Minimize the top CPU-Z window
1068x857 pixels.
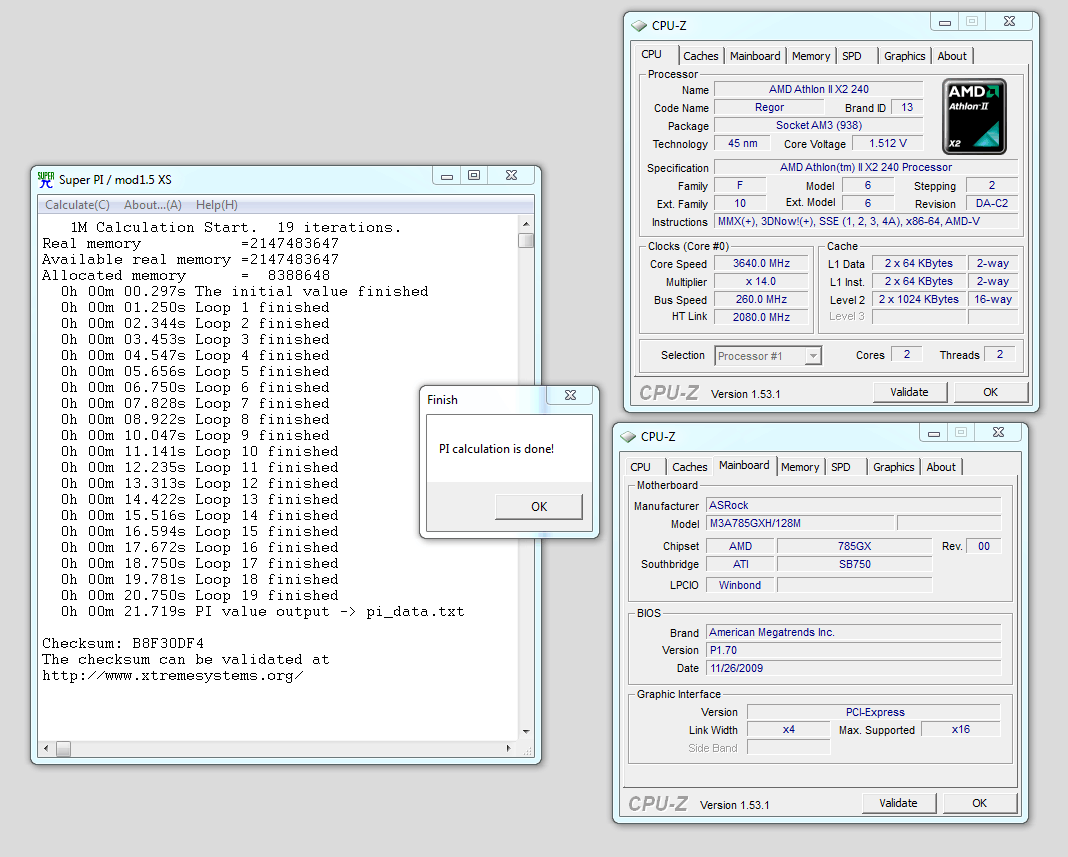point(945,22)
